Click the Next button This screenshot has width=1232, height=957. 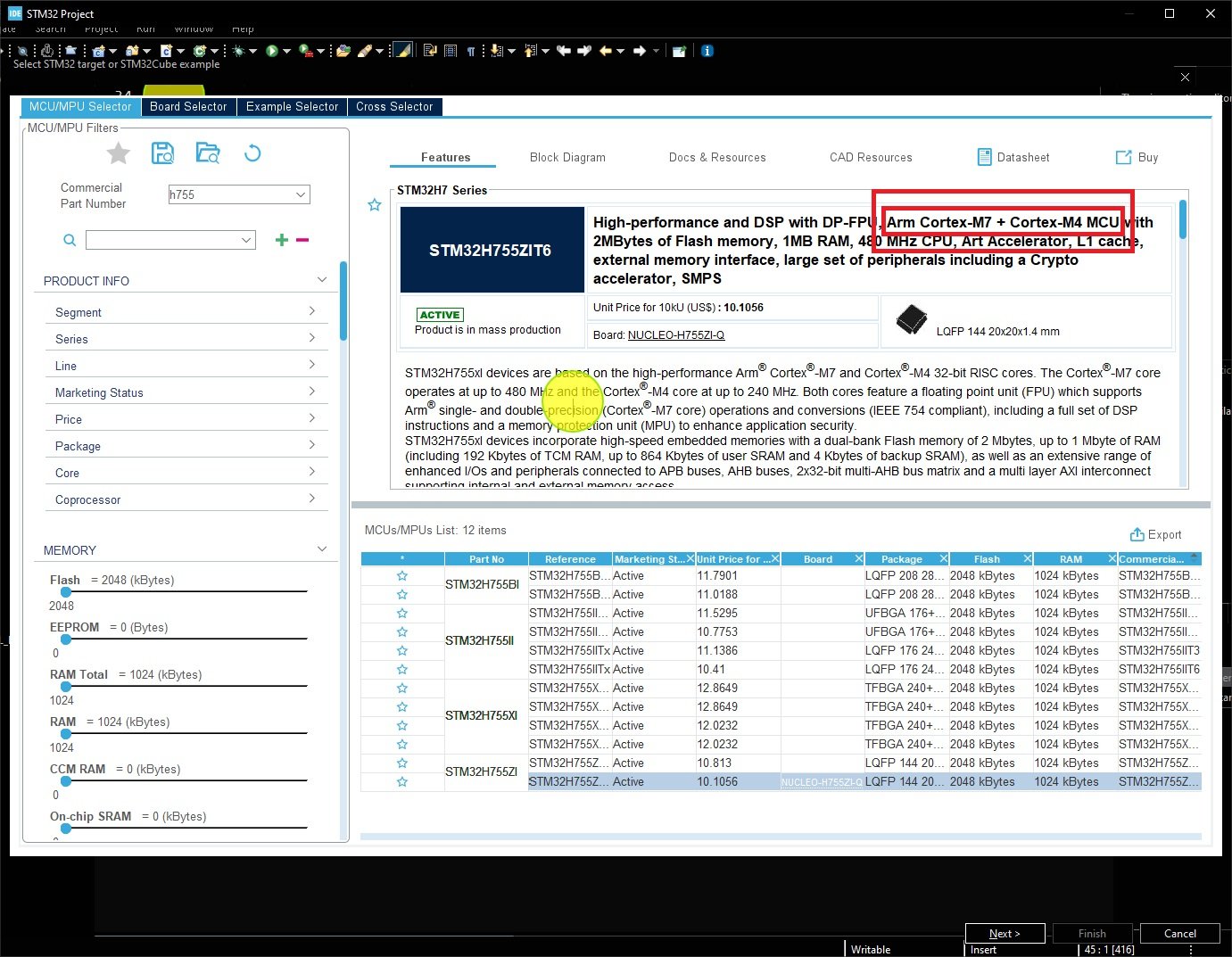click(1005, 933)
